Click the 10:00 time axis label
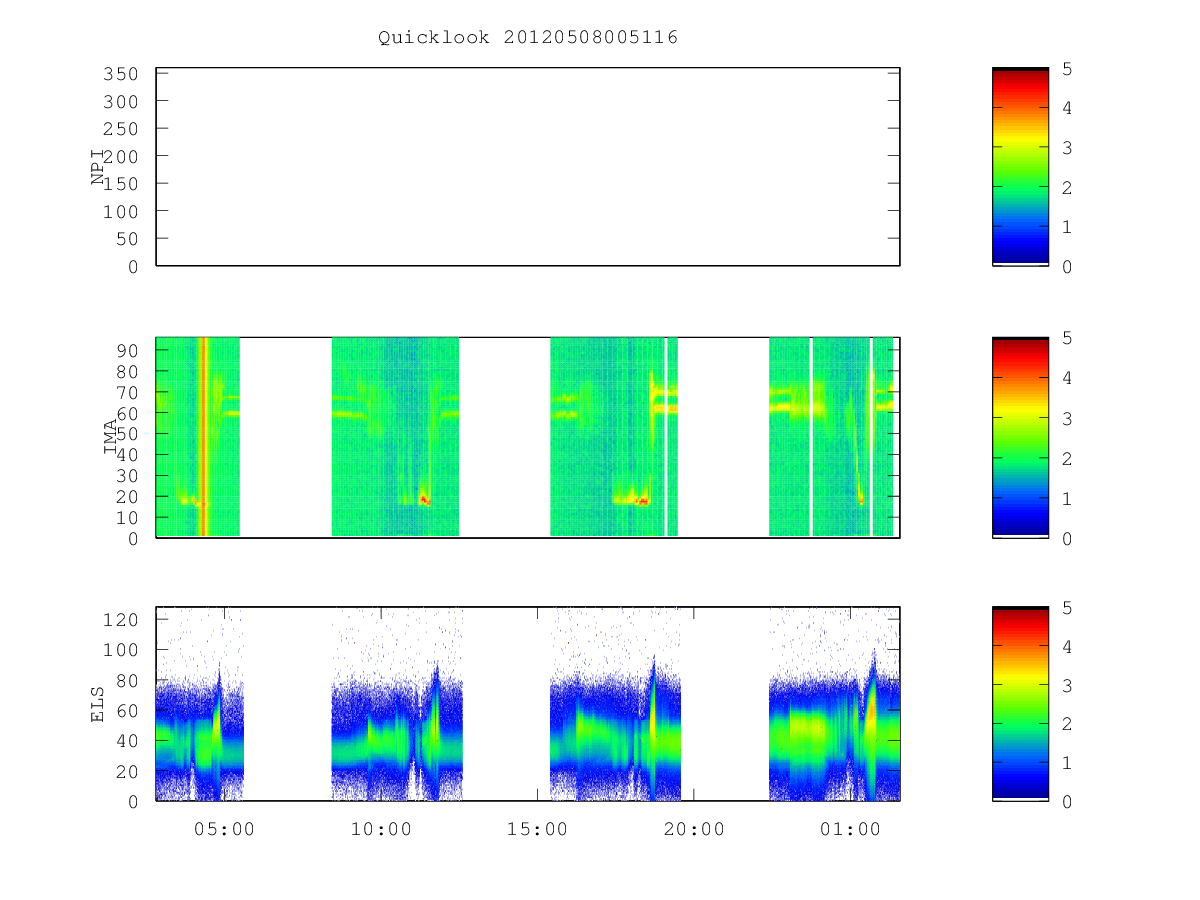 pyautogui.click(x=381, y=829)
